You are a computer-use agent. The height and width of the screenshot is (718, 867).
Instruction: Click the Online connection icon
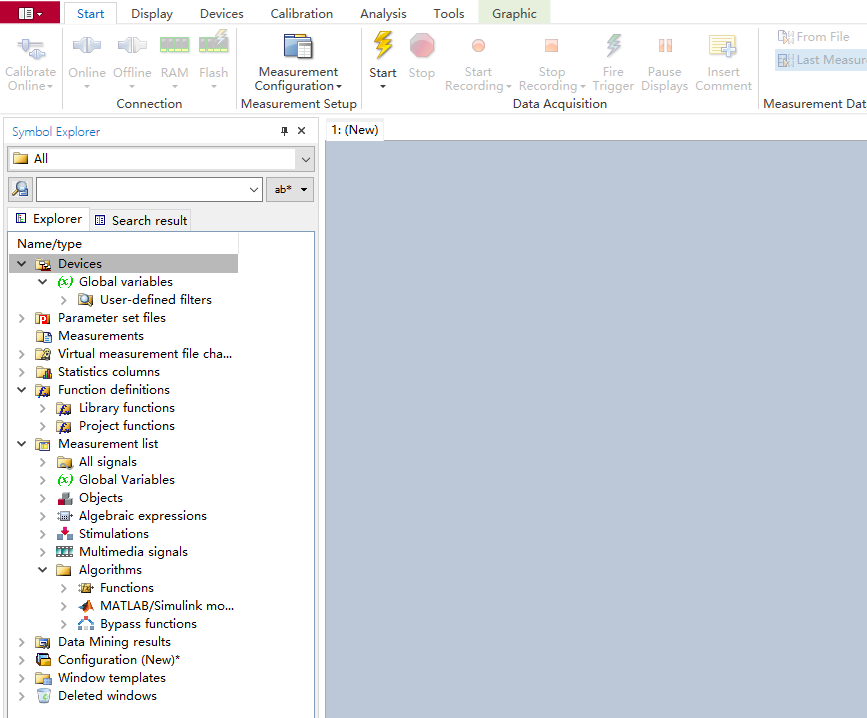(87, 45)
